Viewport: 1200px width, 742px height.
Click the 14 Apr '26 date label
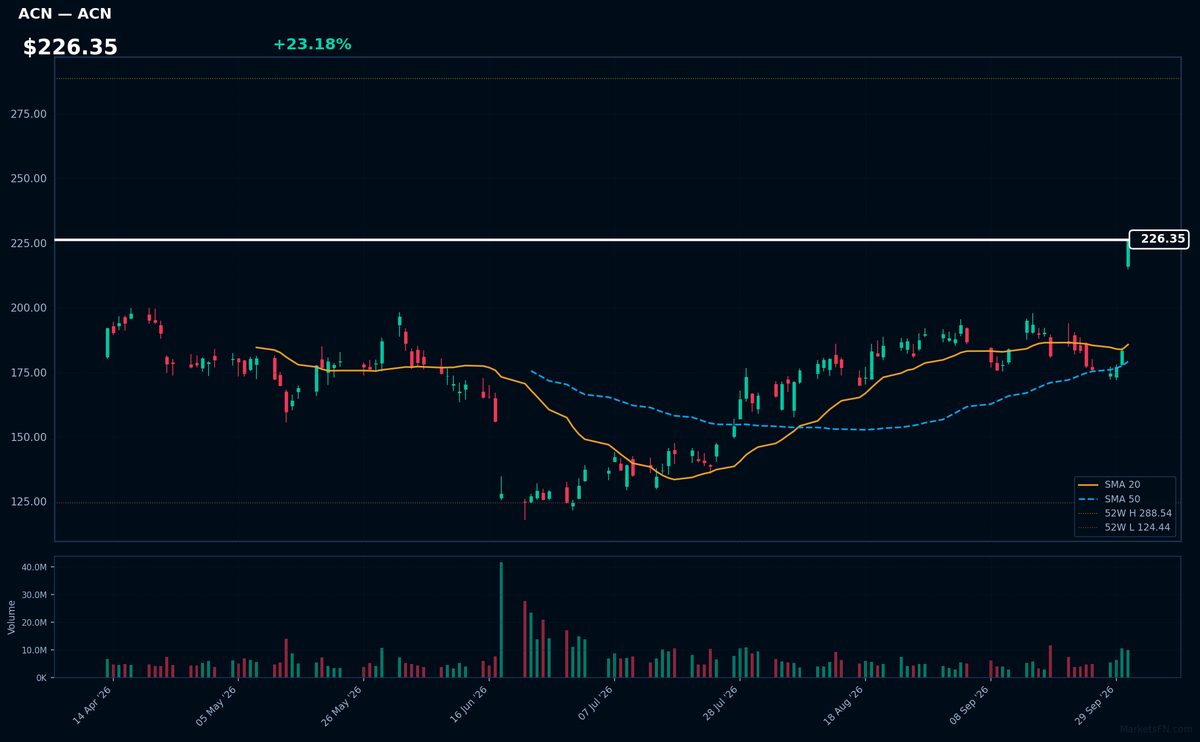tap(91, 704)
